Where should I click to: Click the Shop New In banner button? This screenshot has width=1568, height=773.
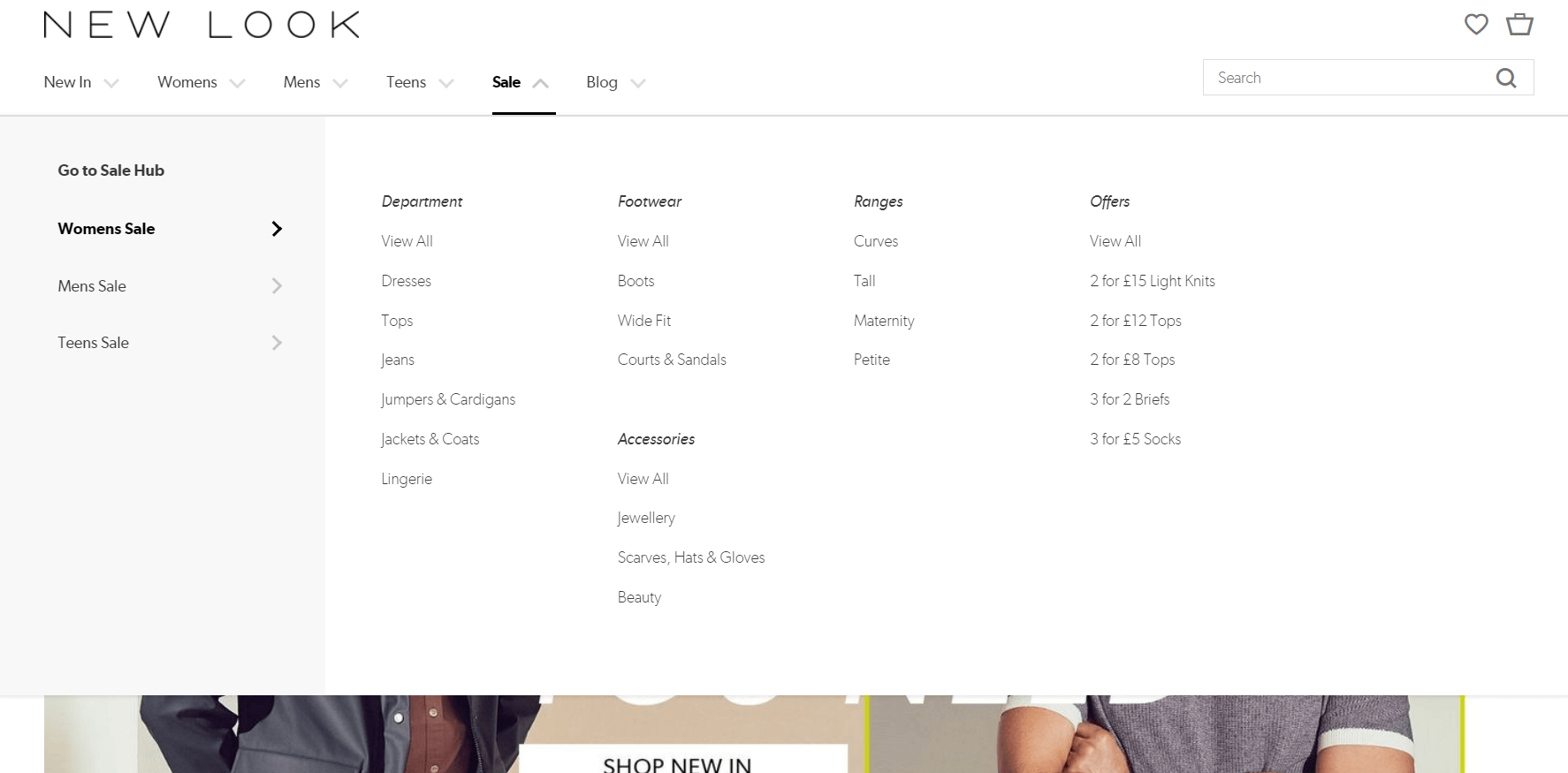(682, 760)
